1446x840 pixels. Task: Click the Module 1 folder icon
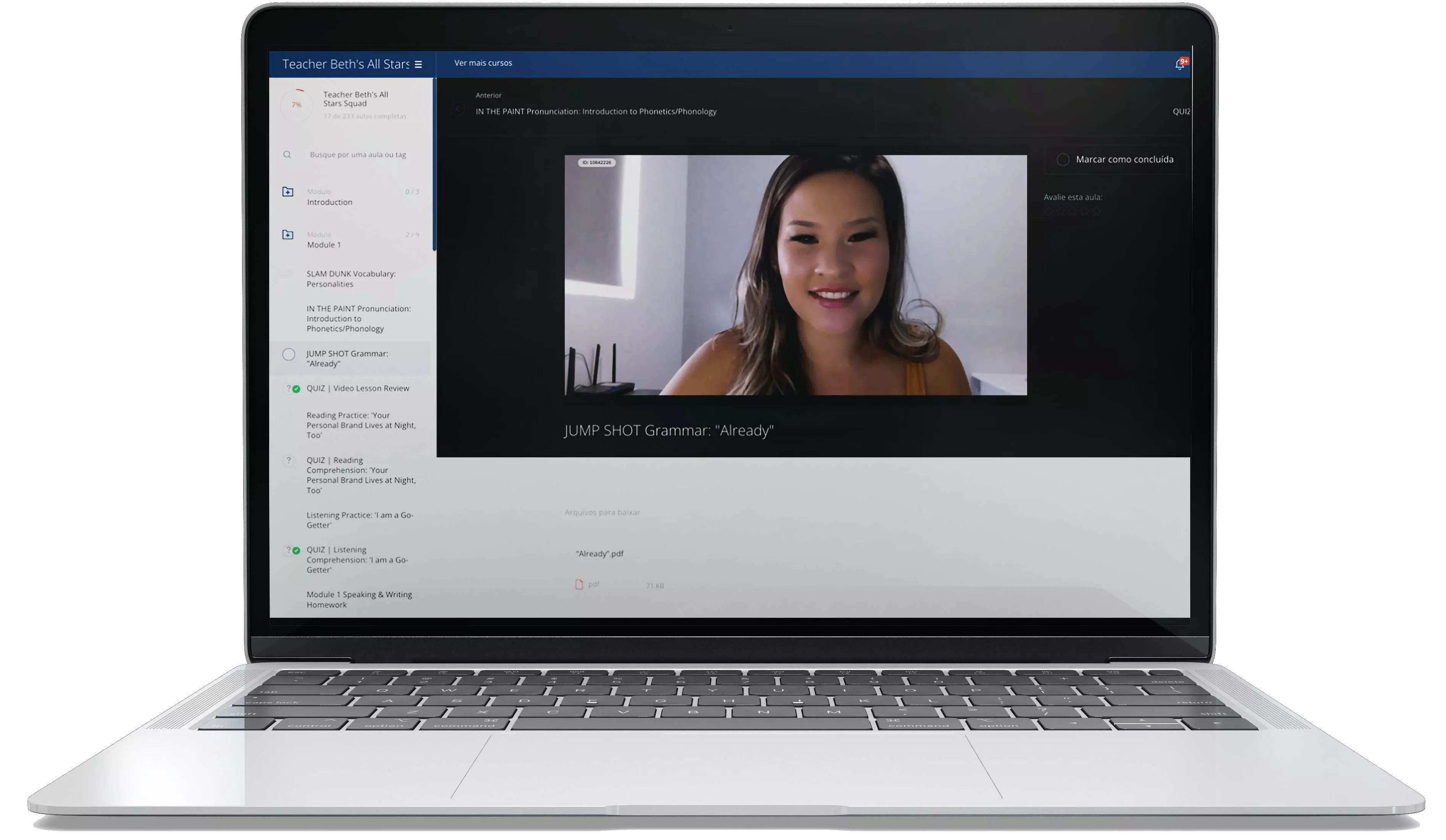tap(288, 235)
